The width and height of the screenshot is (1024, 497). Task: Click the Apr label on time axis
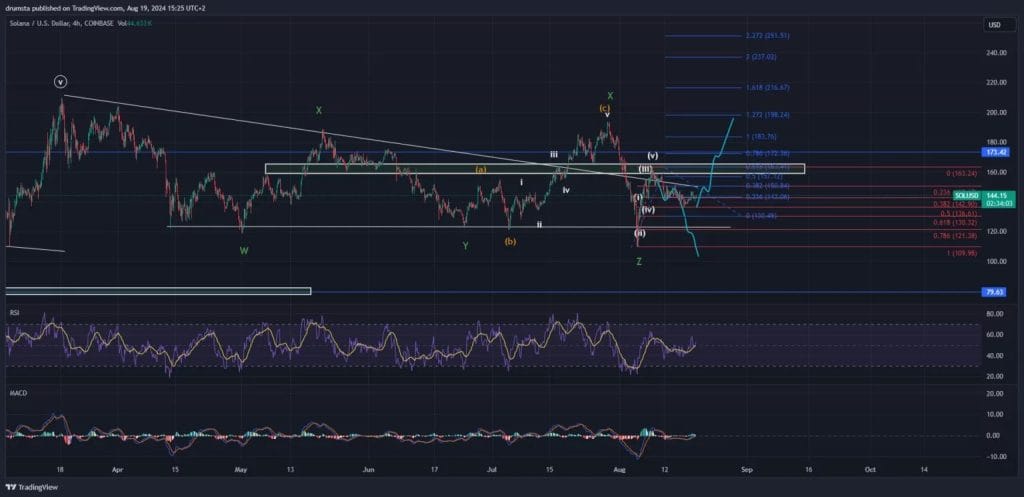[x=118, y=468]
